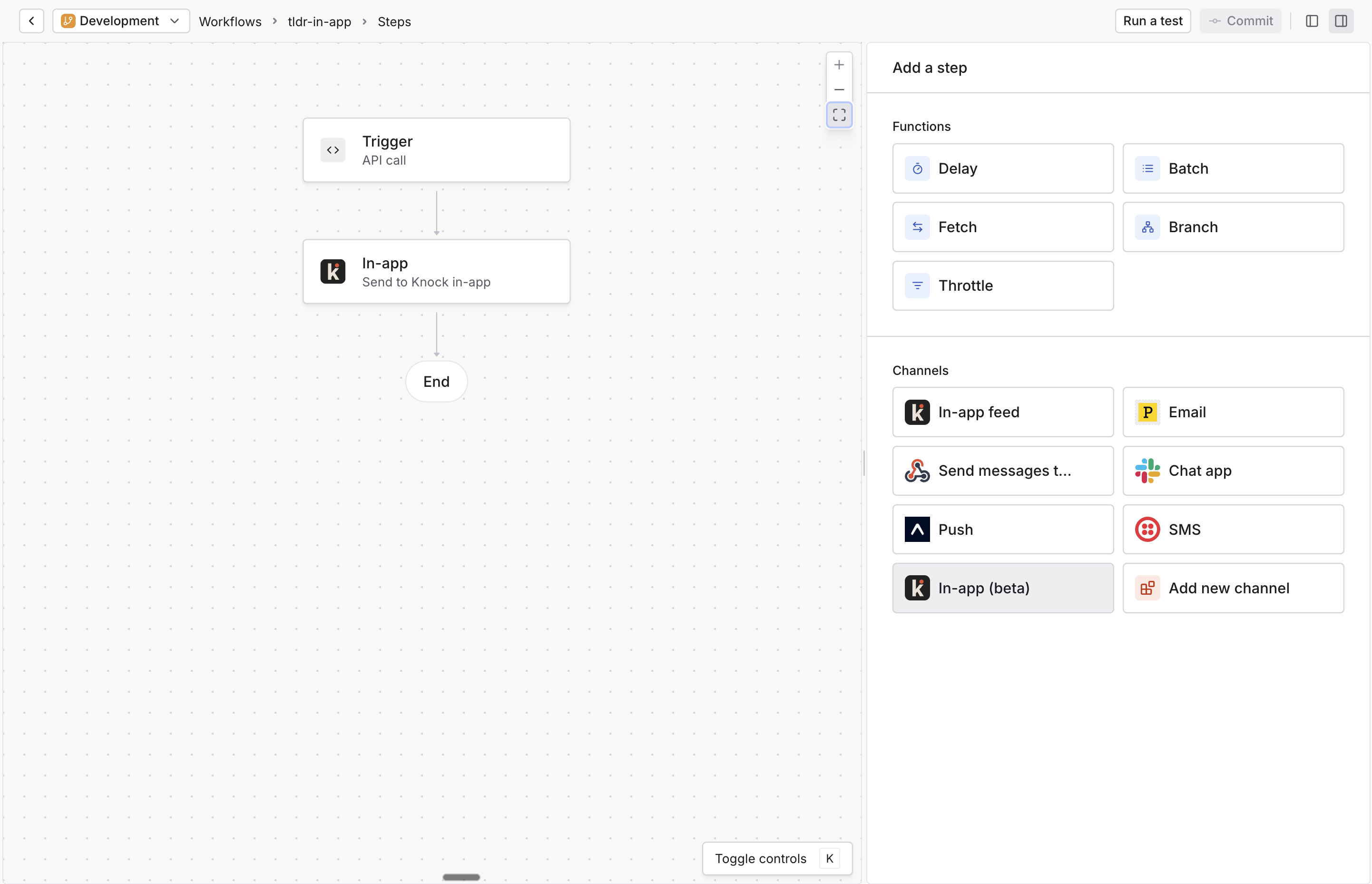Click the fit-to-screen canvas control
The height and width of the screenshot is (884, 1372).
839,115
